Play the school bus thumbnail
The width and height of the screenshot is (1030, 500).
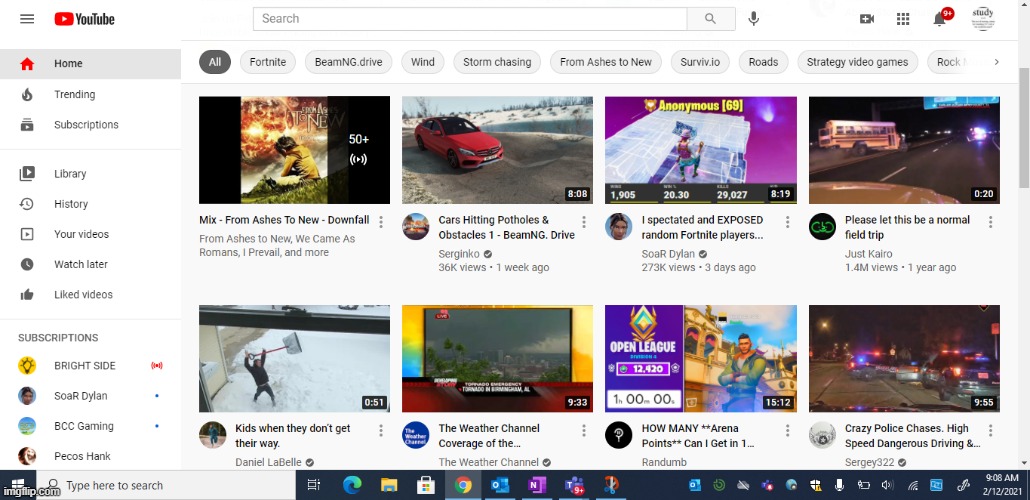[x=904, y=150]
